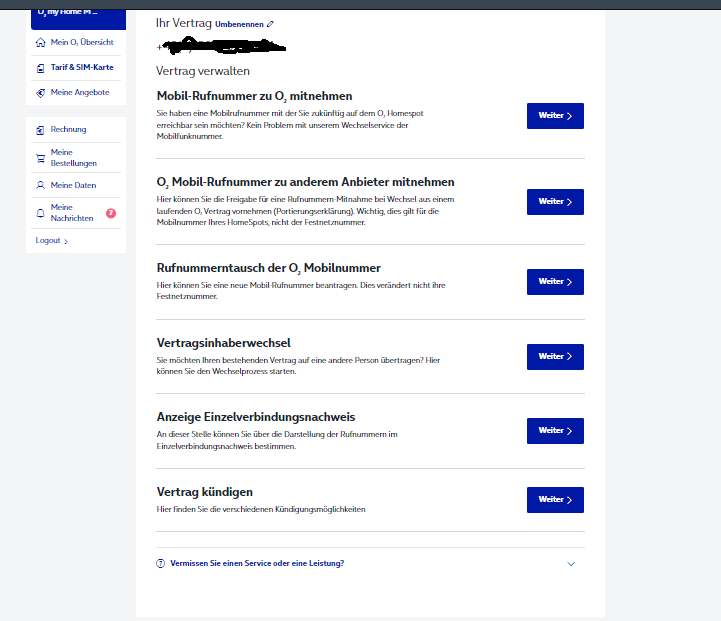This screenshot has height=621, width=721.
Task: Click the Meine Nachrichten bell icon
Action: click(40, 213)
